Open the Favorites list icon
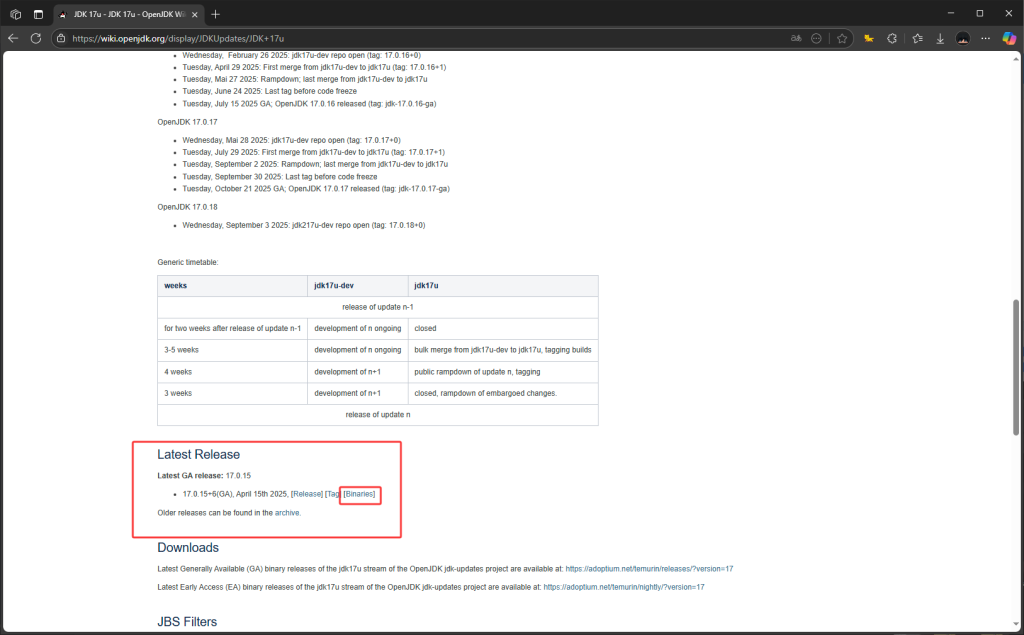The image size is (1024, 635). pos(918,39)
